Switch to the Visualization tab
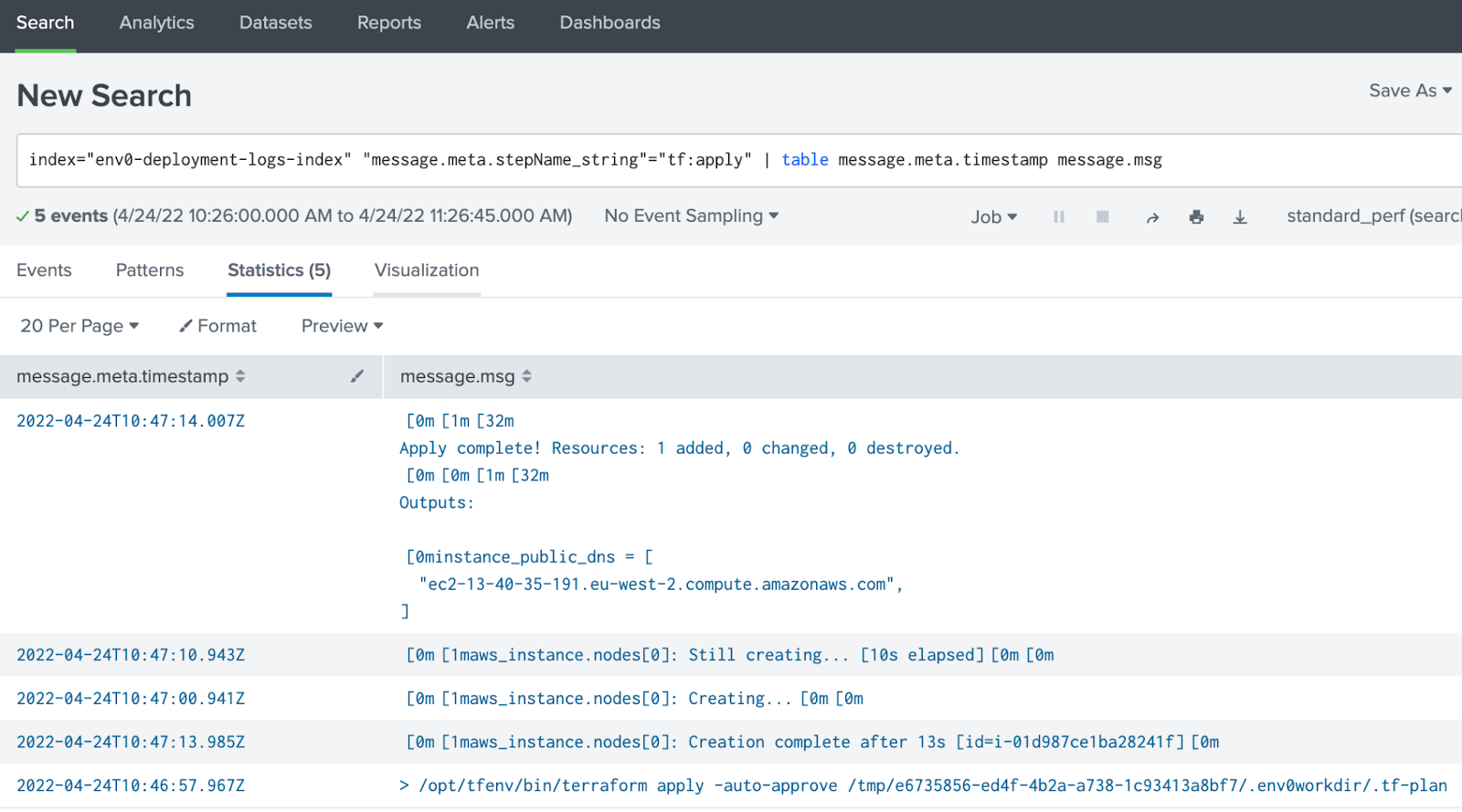 click(x=427, y=270)
